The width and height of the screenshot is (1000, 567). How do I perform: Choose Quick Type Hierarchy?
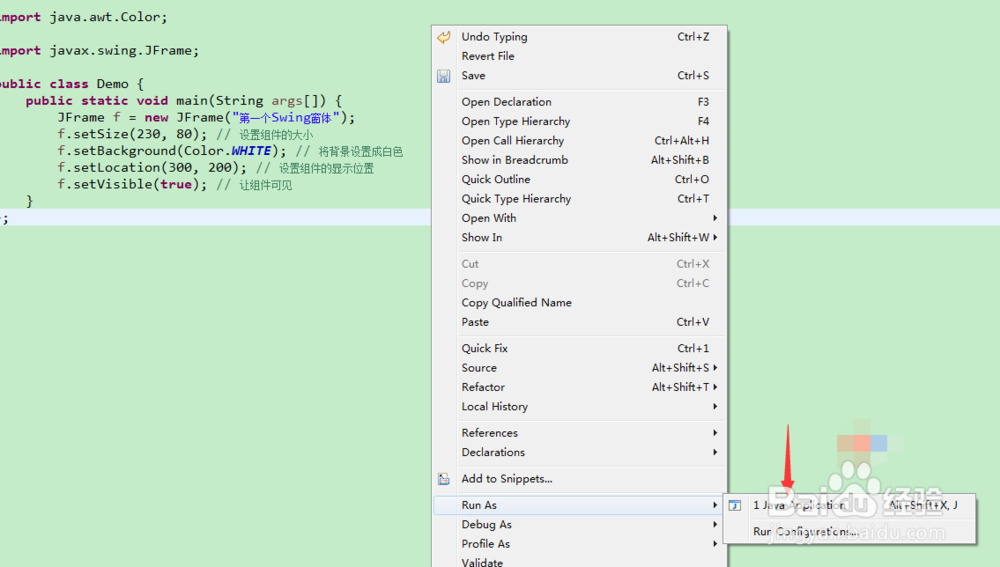point(580,199)
